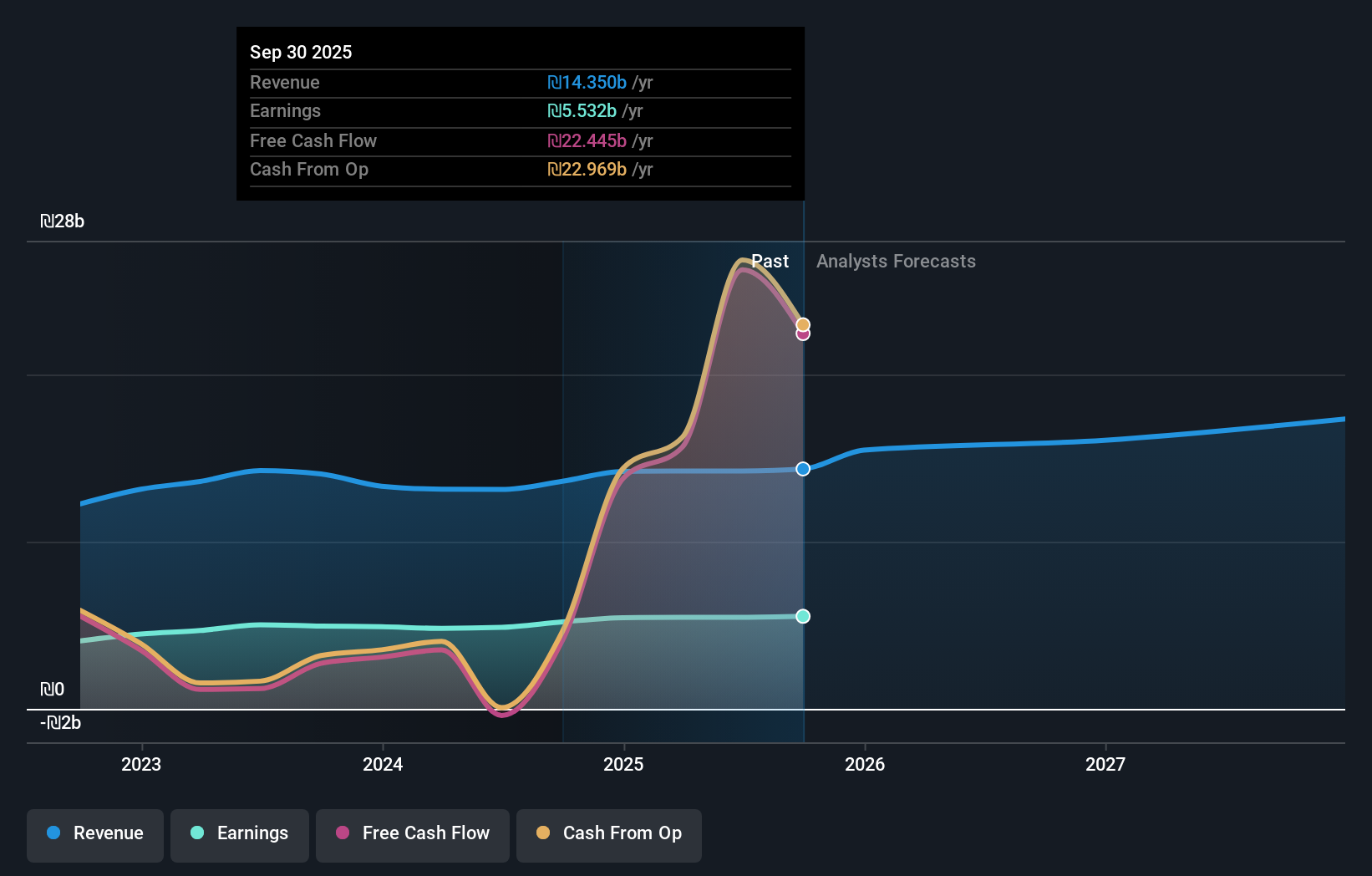Click the pink dot in Free Cash Flow legend

pyautogui.click(x=343, y=833)
